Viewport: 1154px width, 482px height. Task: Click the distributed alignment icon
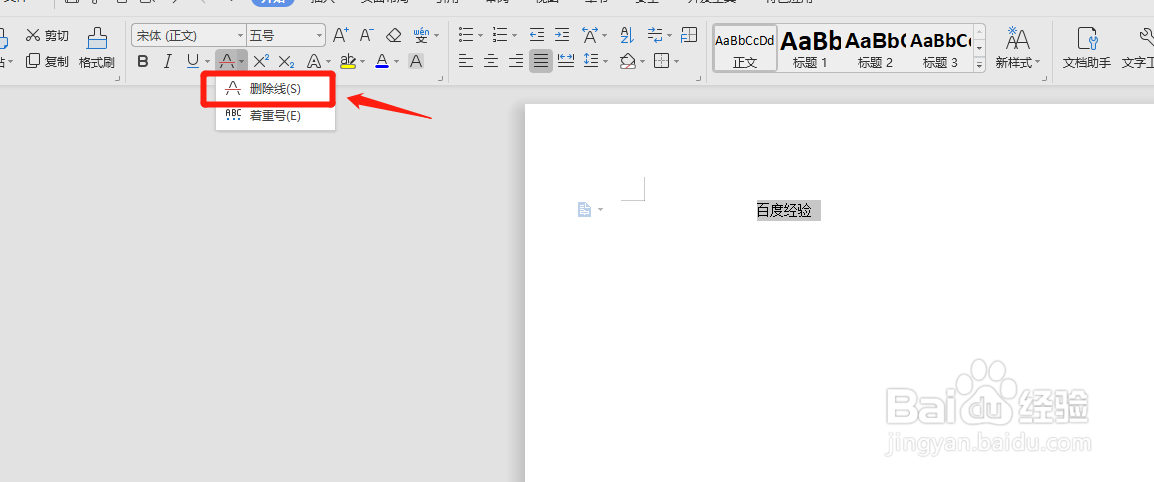coord(566,61)
